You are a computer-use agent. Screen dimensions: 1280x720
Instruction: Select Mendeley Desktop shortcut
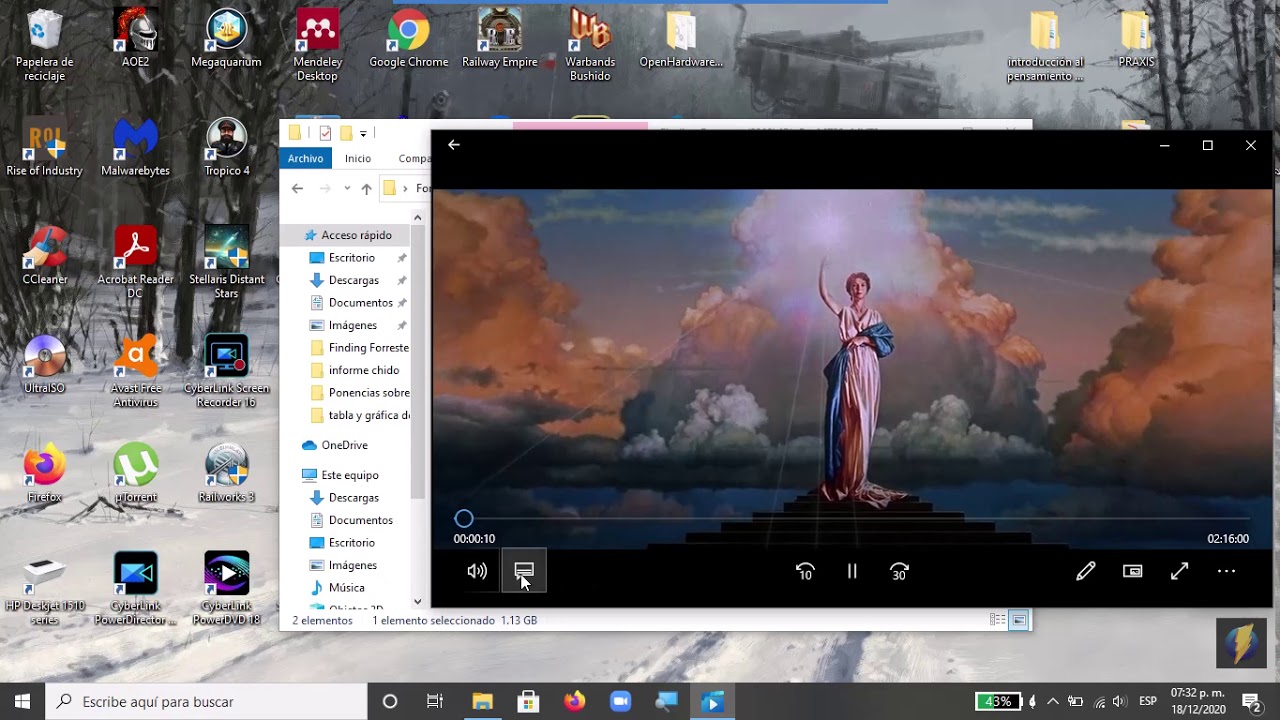(x=317, y=46)
